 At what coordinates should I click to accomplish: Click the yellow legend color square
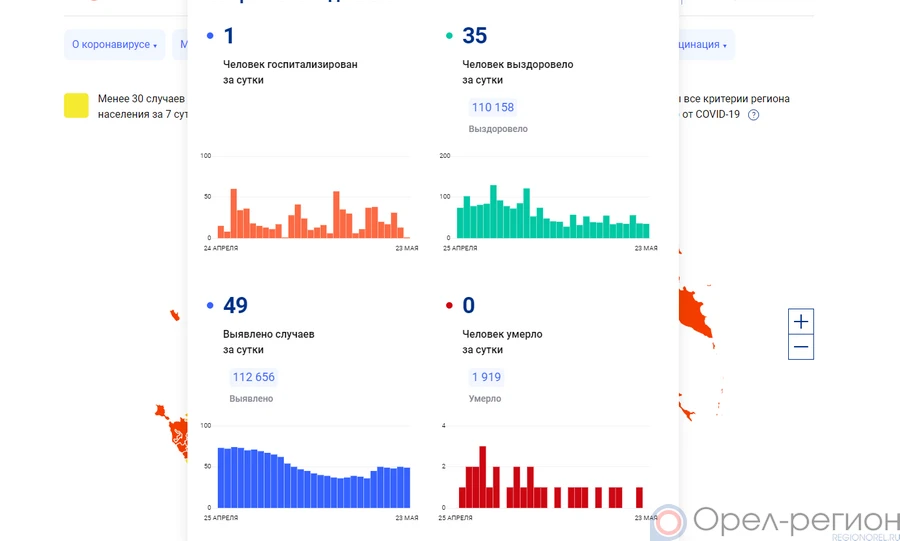coord(77,106)
